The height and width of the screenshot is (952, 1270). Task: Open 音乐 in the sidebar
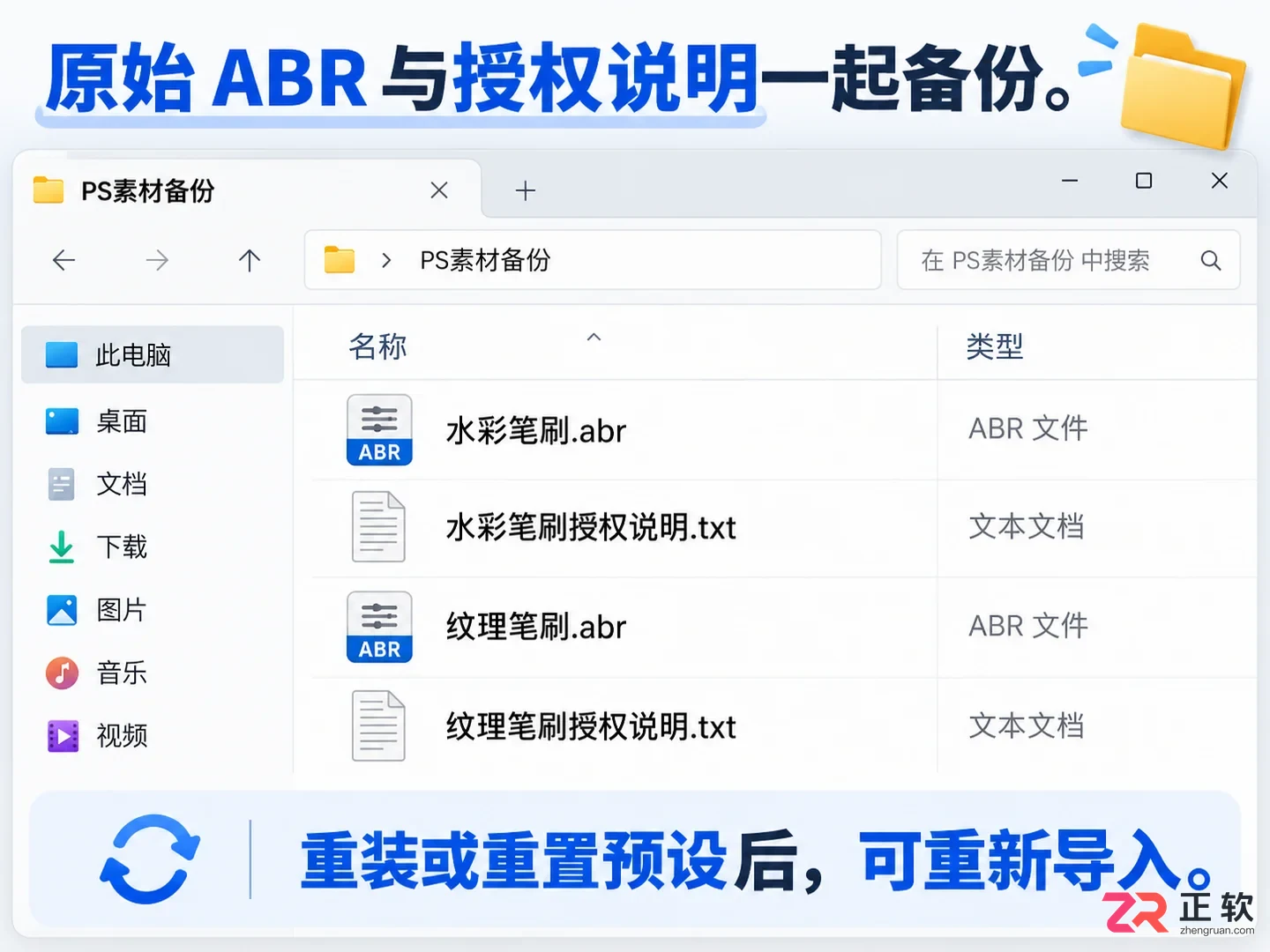[153, 673]
